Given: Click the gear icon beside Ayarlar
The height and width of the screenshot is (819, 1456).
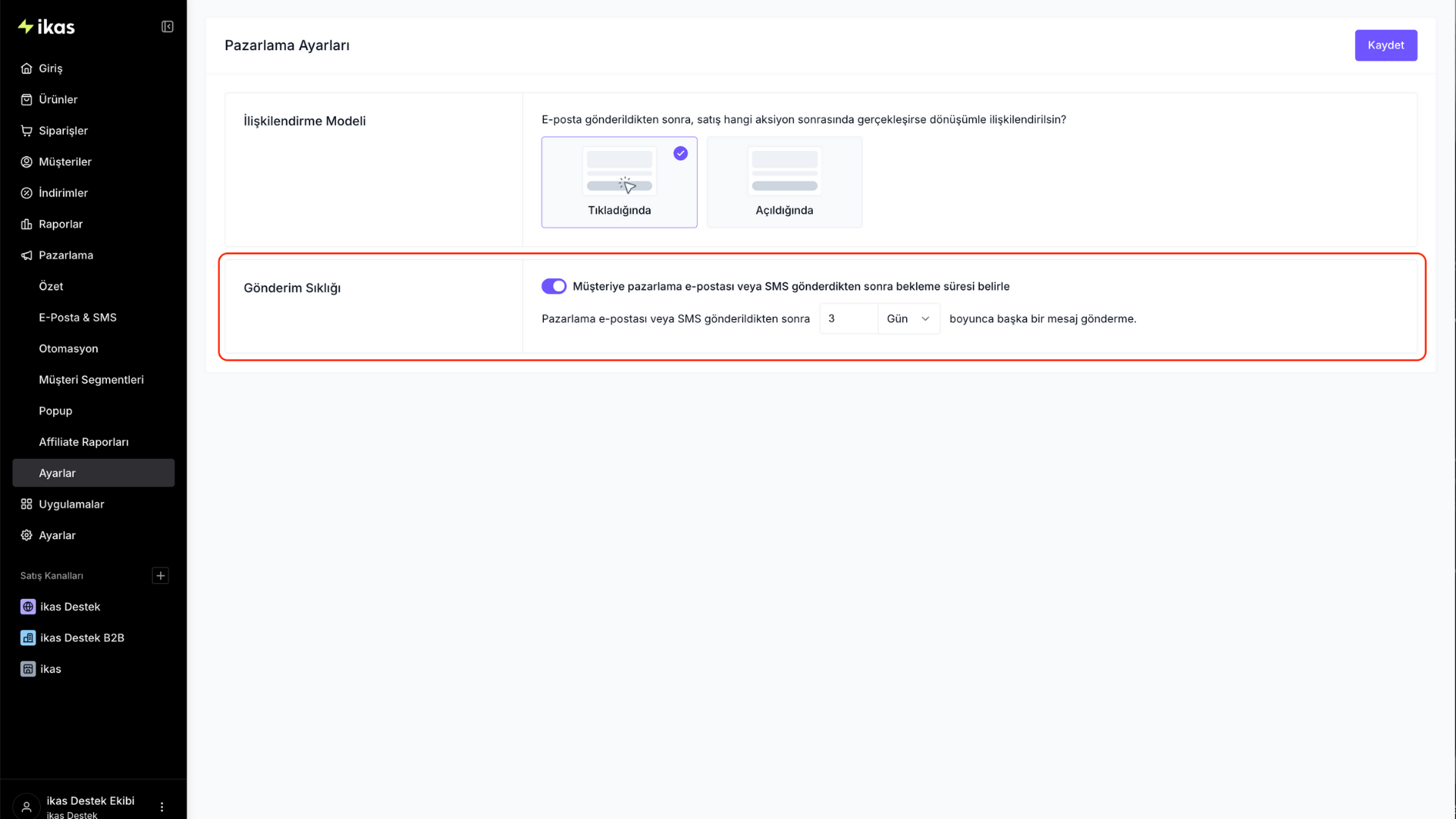Looking at the screenshot, I should [x=27, y=535].
